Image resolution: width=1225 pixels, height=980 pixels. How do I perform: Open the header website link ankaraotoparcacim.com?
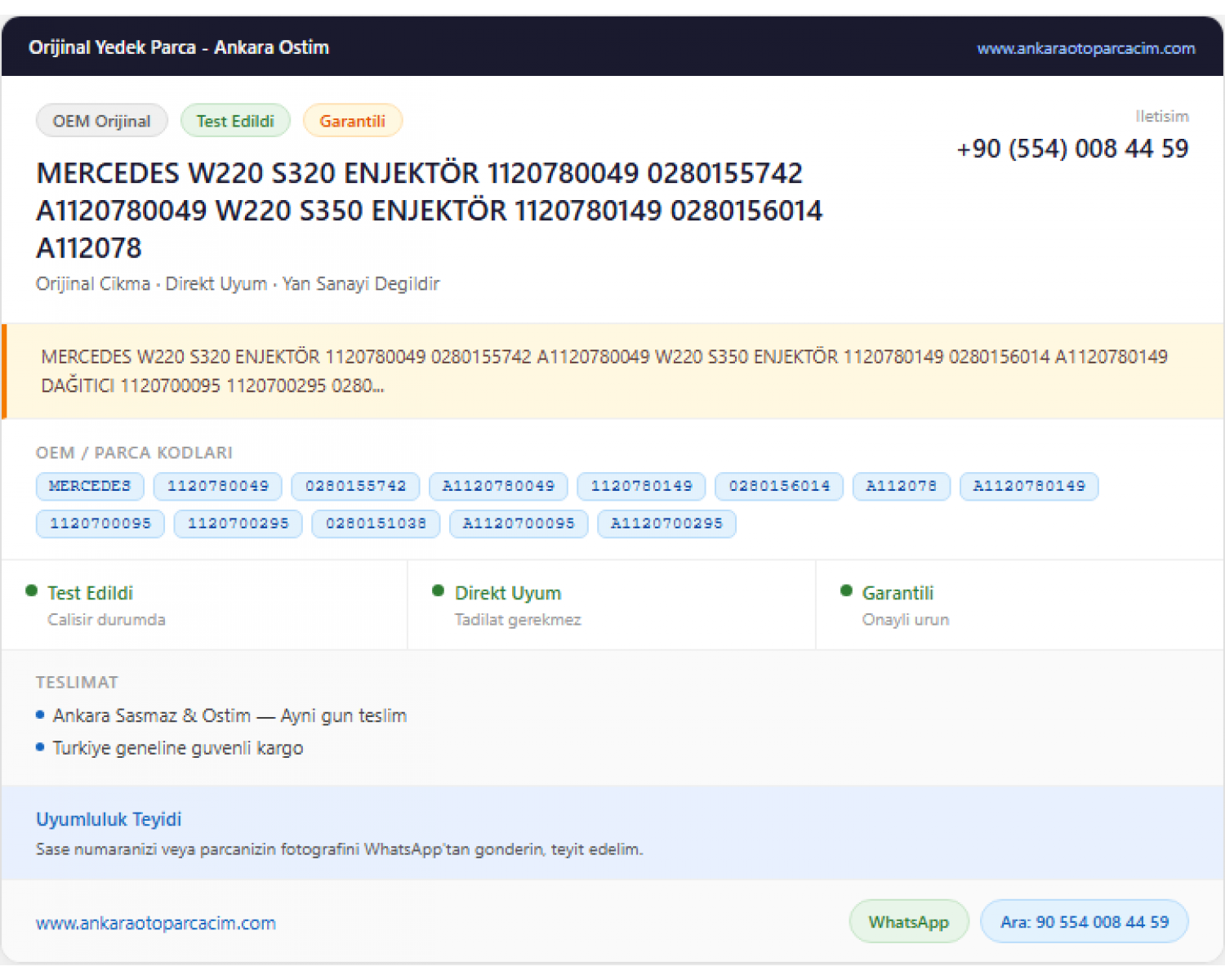tap(1085, 48)
